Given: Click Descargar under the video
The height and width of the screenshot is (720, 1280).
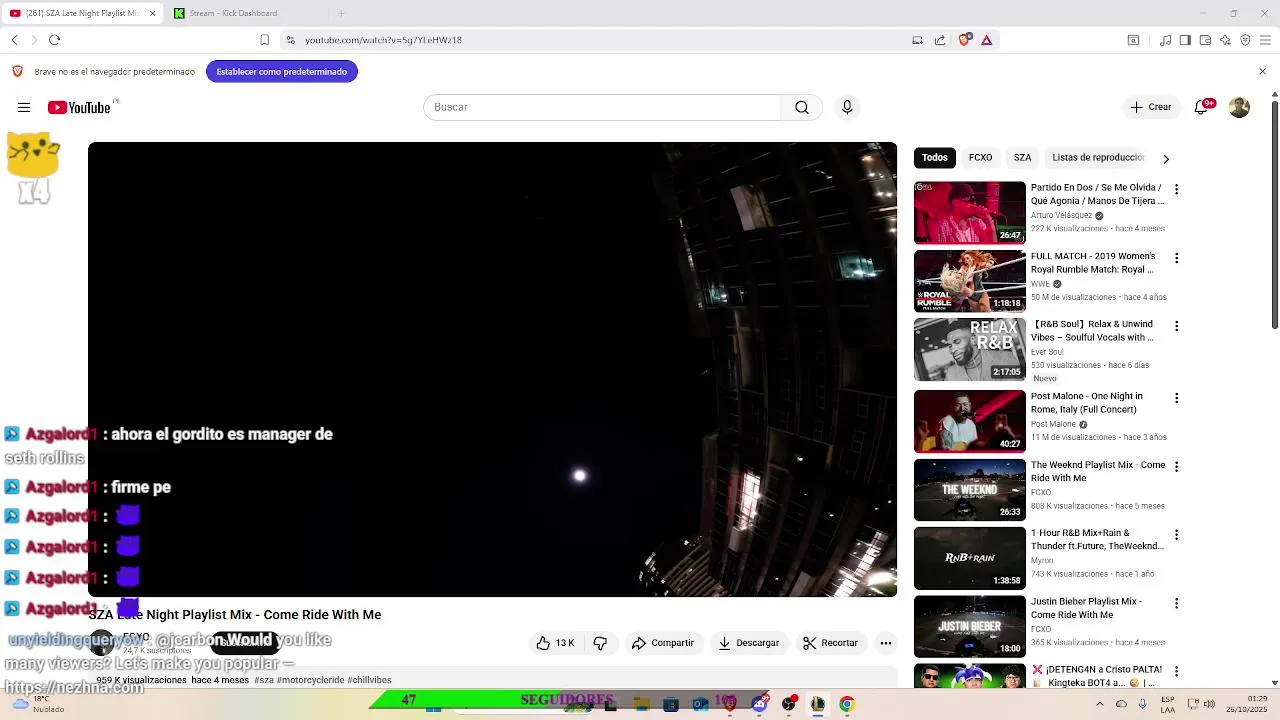Looking at the screenshot, I should pos(748,643).
